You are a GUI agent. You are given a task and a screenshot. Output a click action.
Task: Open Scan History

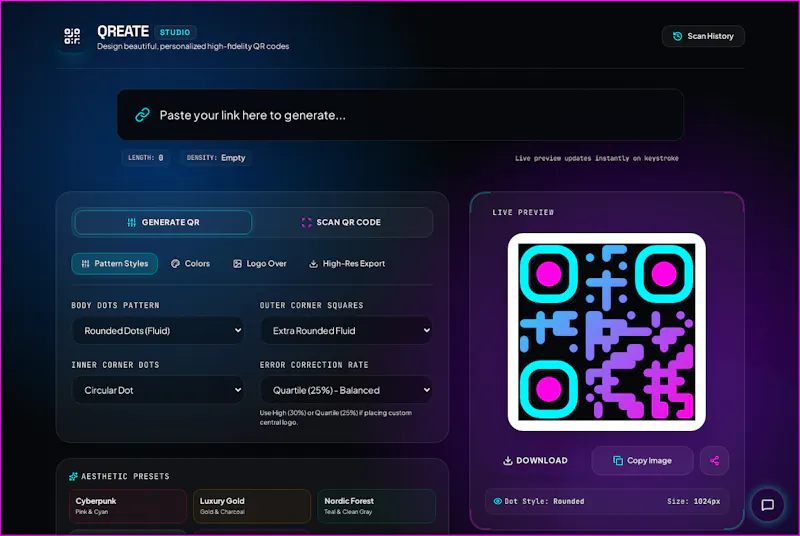click(703, 36)
